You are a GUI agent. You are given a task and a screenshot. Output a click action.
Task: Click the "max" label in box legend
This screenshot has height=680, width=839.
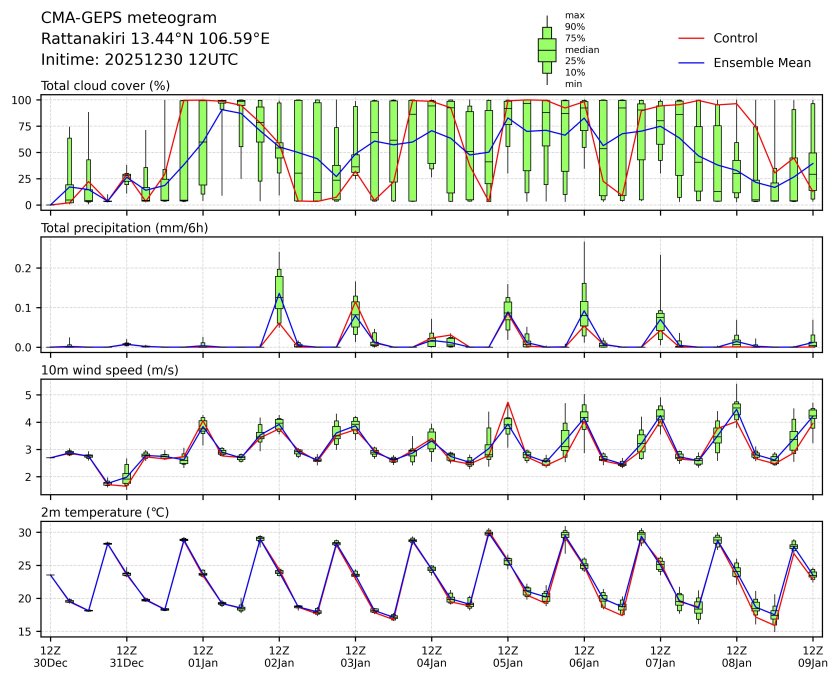[573, 15]
